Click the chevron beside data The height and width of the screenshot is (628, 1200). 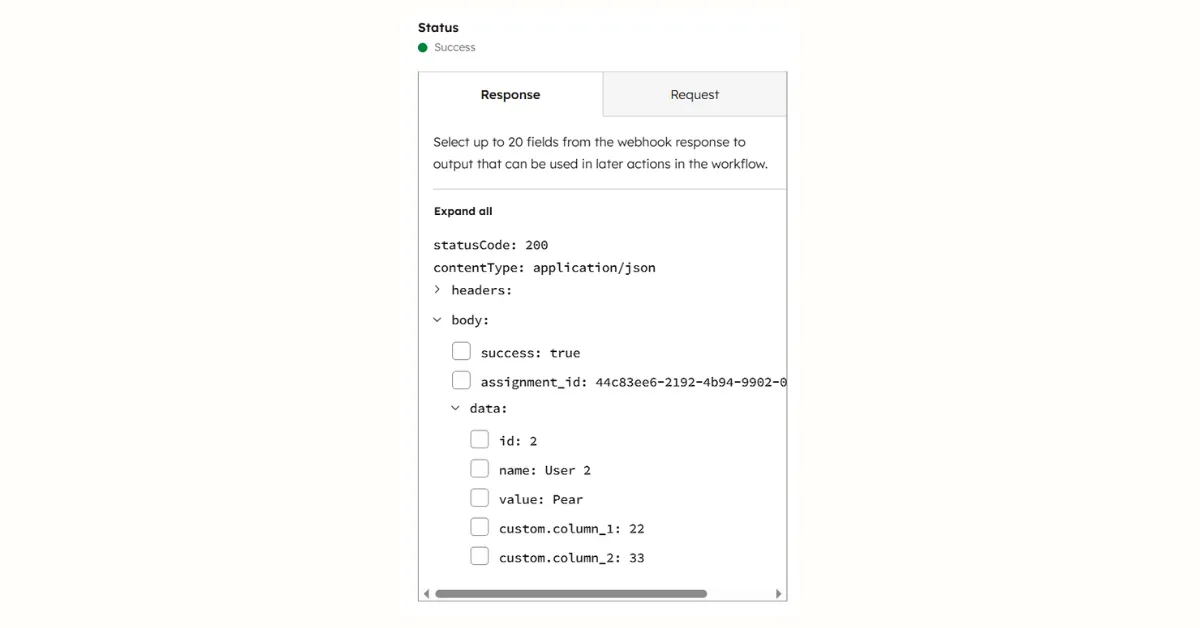pyautogui.click(x=455, y=408)
